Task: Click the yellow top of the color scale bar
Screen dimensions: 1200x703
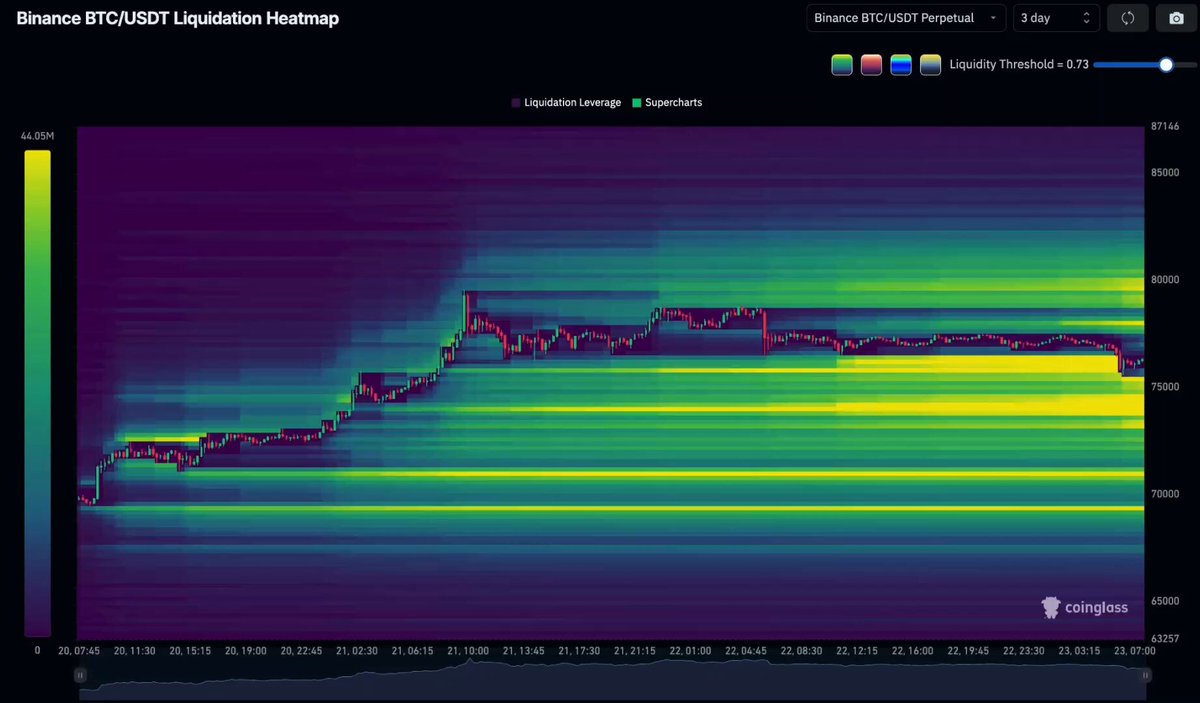Action: click(x=37, y=158)
